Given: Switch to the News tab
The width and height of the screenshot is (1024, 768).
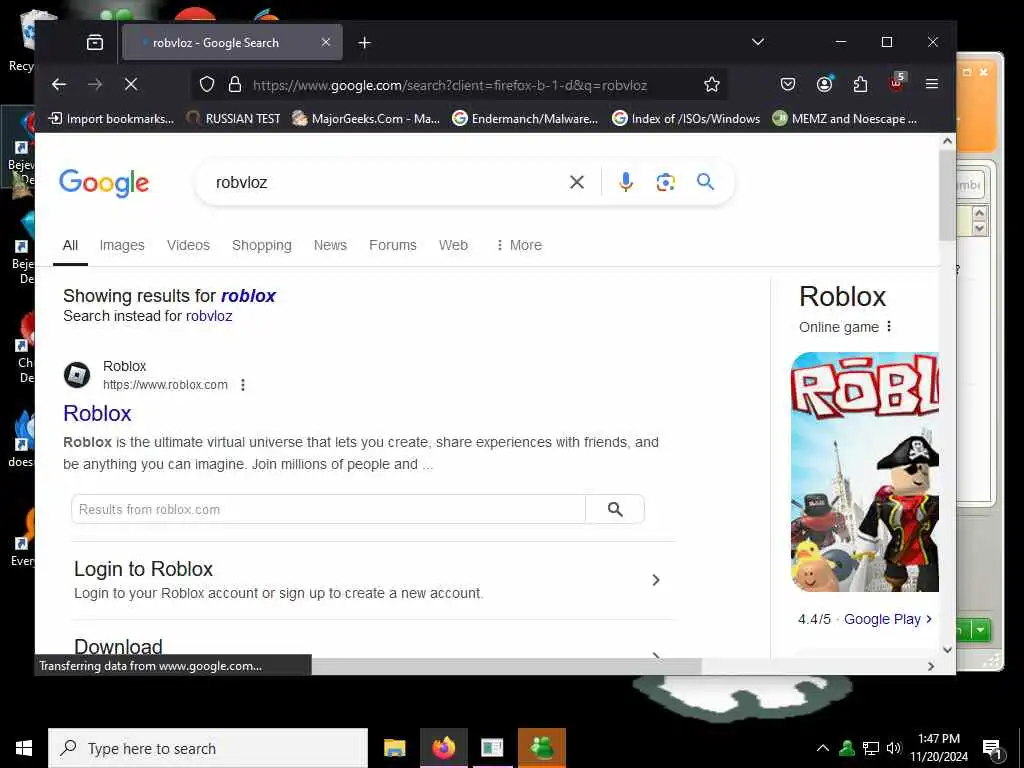Looking at the screenshot, I should (330, 245).
